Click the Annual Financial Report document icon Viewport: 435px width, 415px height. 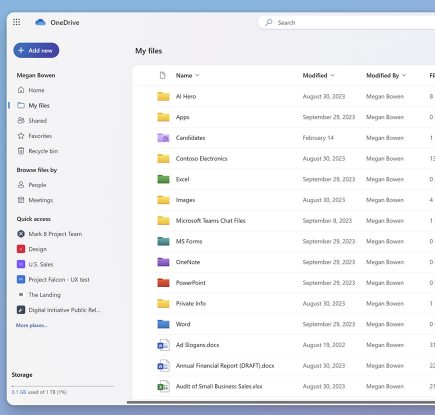163,366
